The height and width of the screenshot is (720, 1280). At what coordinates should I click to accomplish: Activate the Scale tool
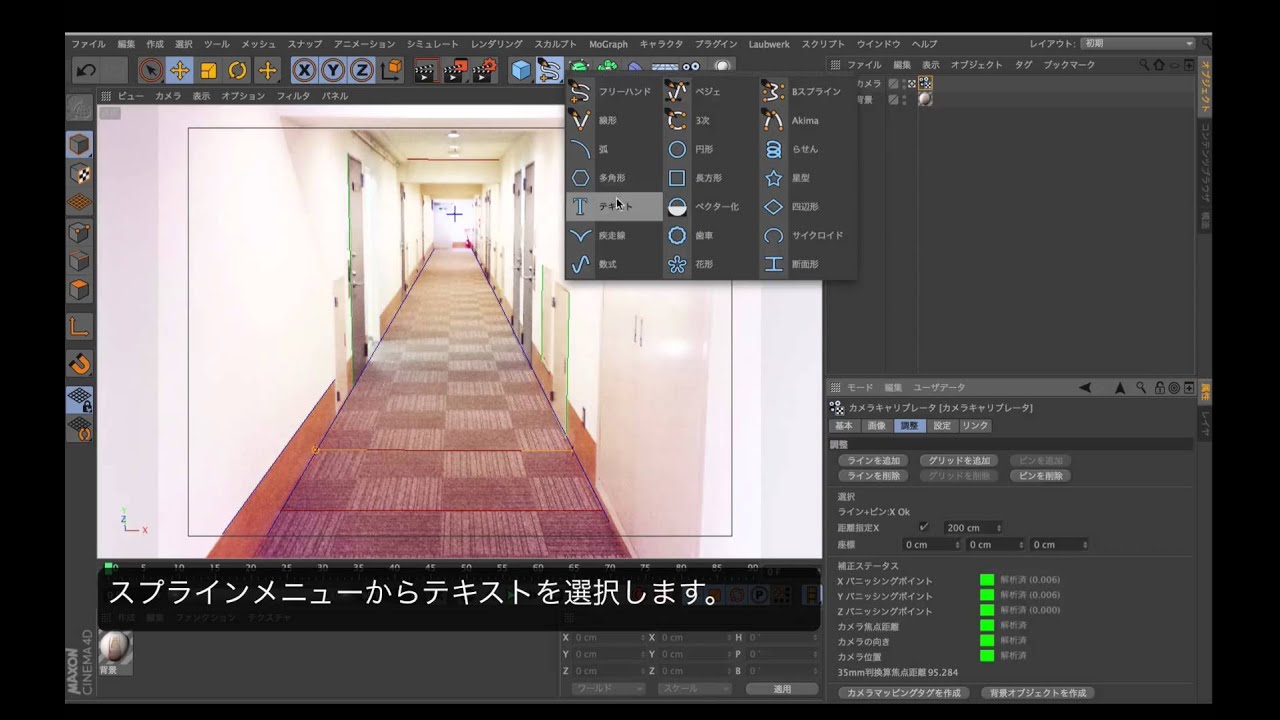coord(209,70)
